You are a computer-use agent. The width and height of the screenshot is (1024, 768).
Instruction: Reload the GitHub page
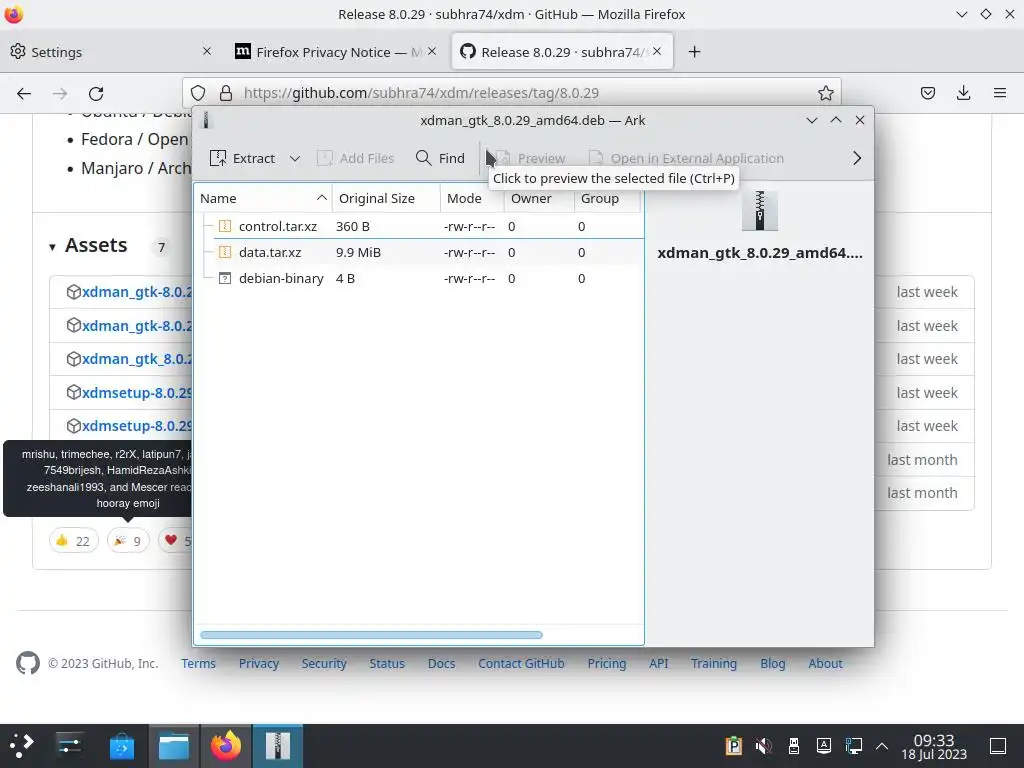tap(96, 93)
